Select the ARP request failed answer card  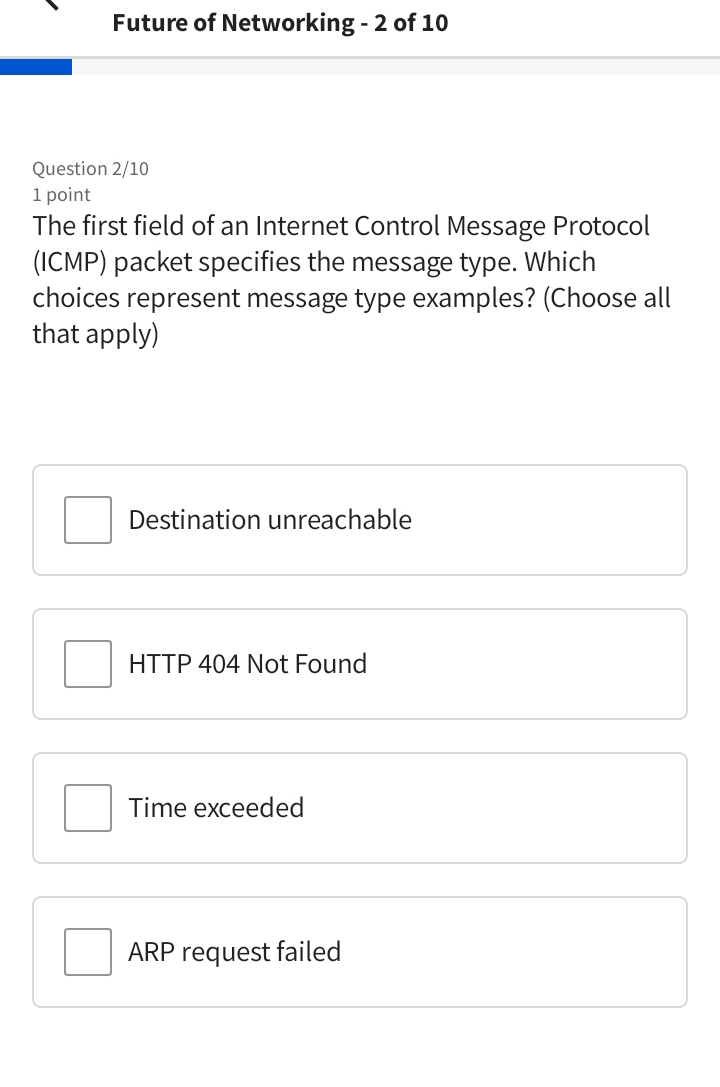tap(360, 951)
